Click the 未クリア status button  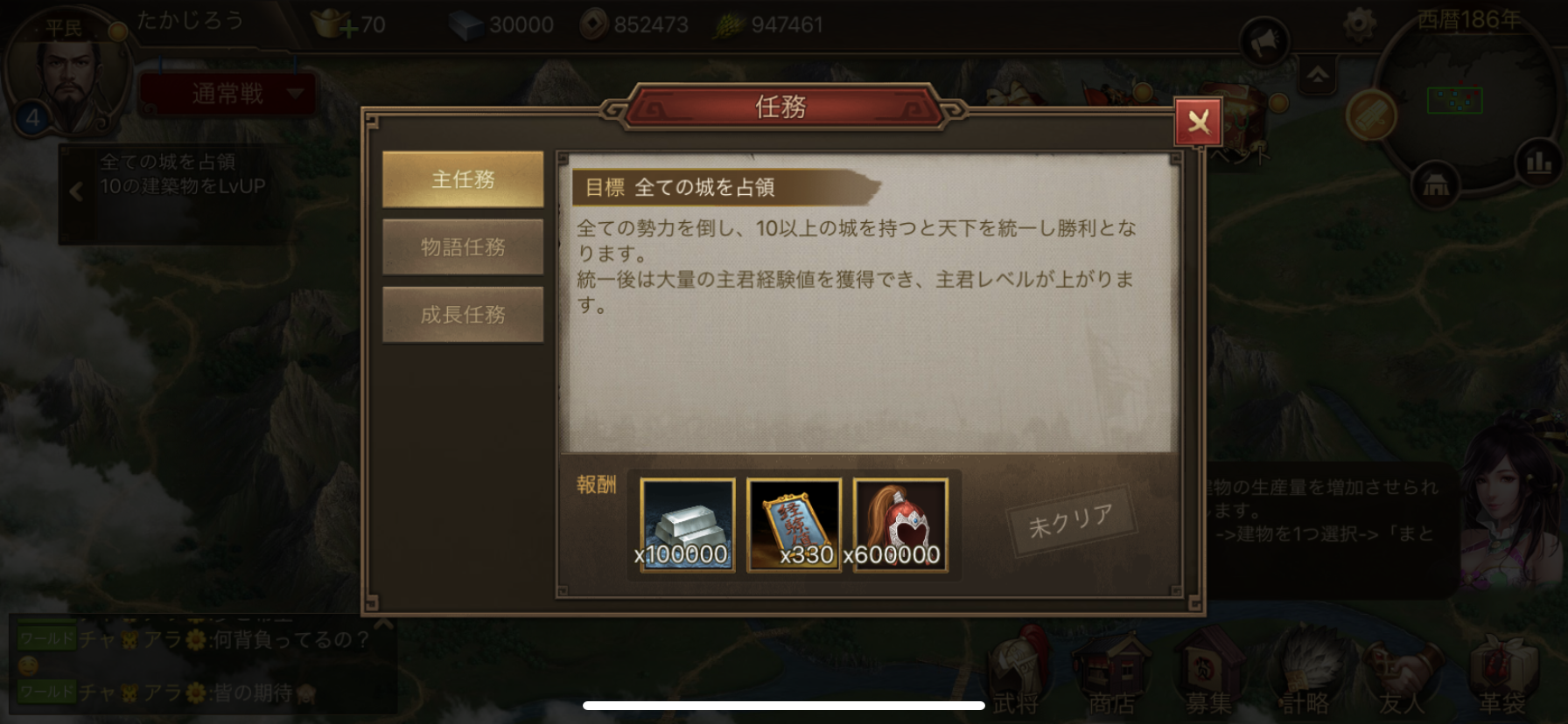1071,520
